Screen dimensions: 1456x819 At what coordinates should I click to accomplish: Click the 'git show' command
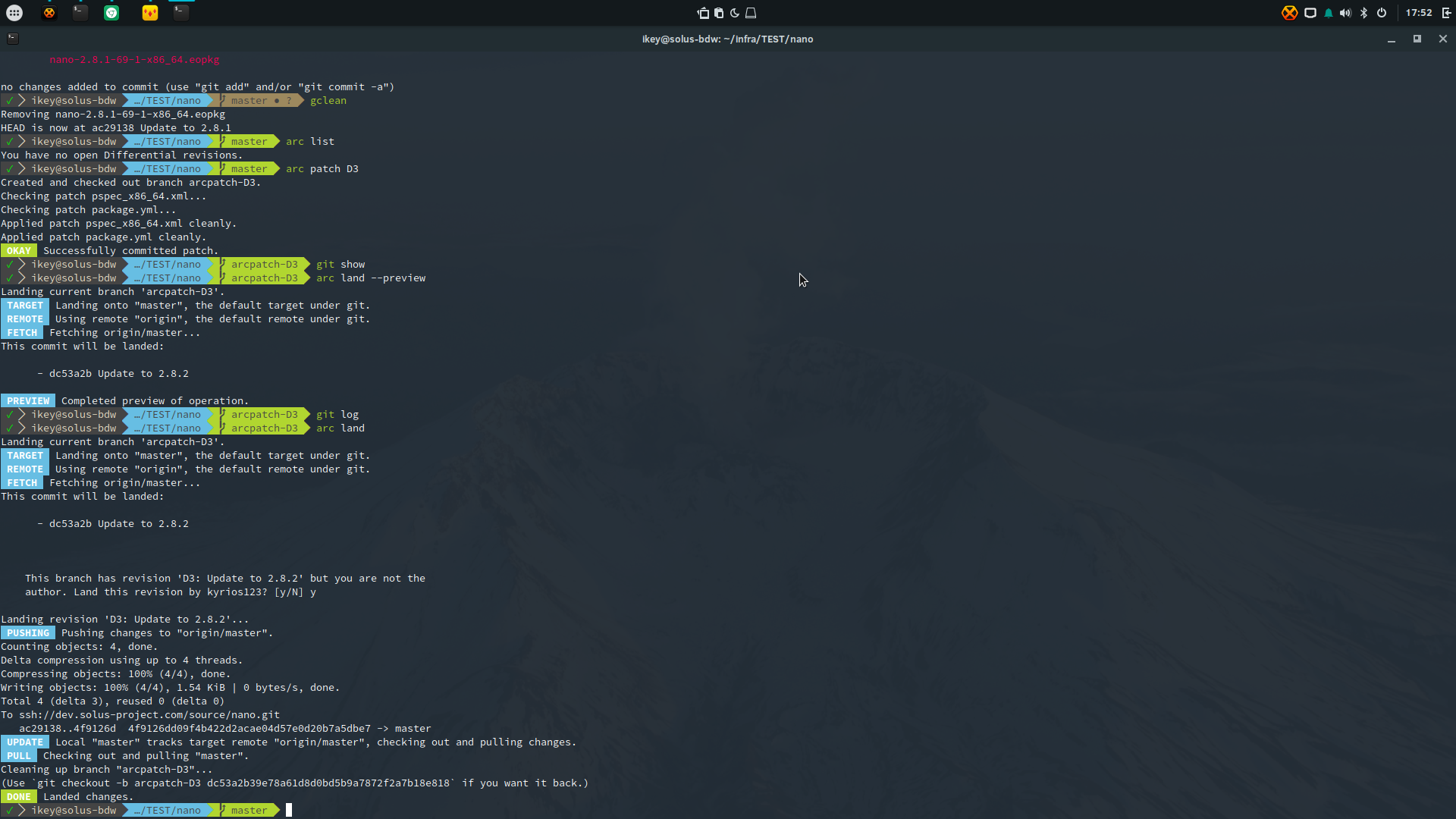pyautogui.click(x=340, y=265)
